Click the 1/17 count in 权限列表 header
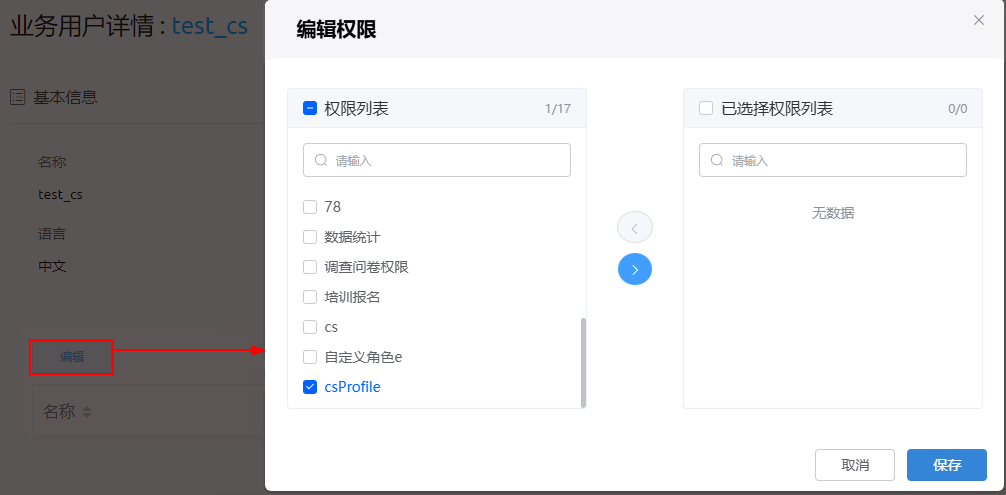This screenshot has width=1006, height=495. [x=558, y=109]
